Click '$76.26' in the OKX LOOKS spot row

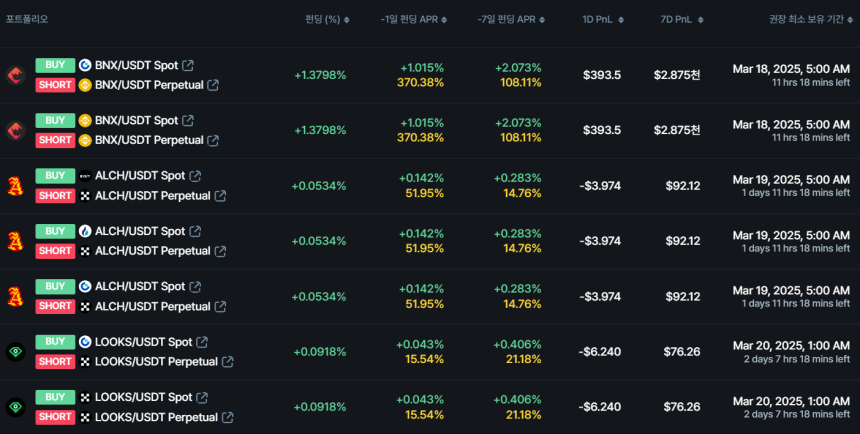coord(682,407)
